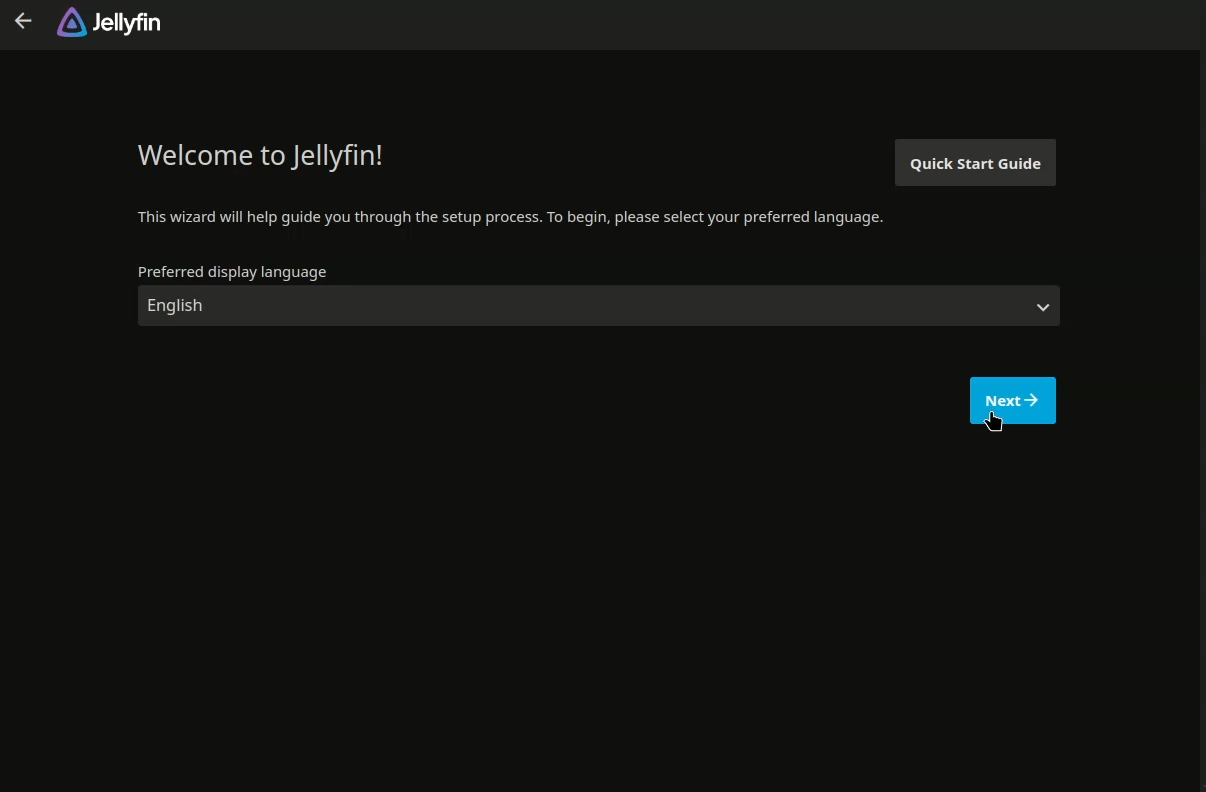The image size is (1206, 792).
Task: Click the Quick Start Guide button
Action: coord(975,162)
